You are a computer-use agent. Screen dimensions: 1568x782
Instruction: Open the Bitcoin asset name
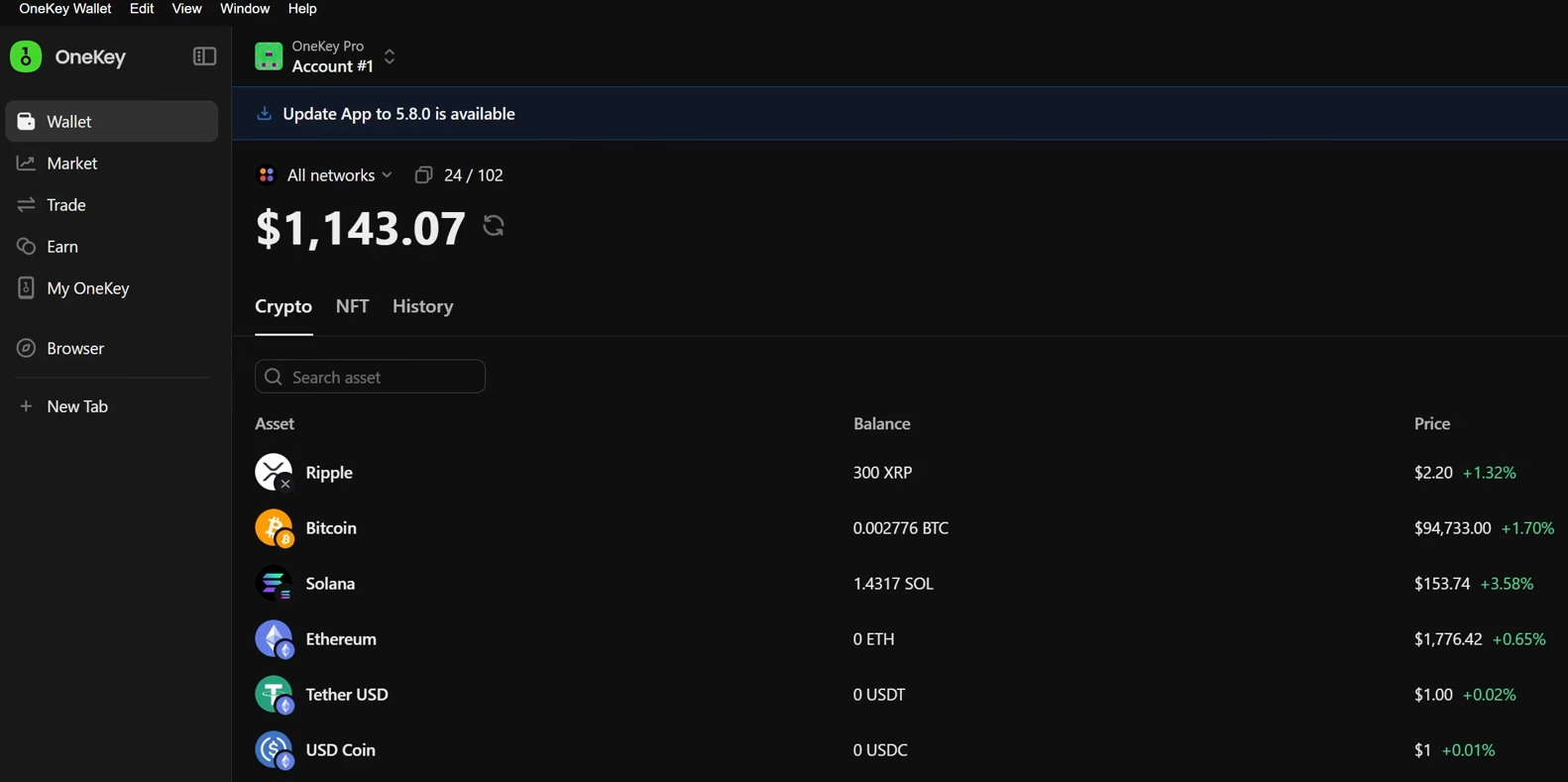(331, 528)
